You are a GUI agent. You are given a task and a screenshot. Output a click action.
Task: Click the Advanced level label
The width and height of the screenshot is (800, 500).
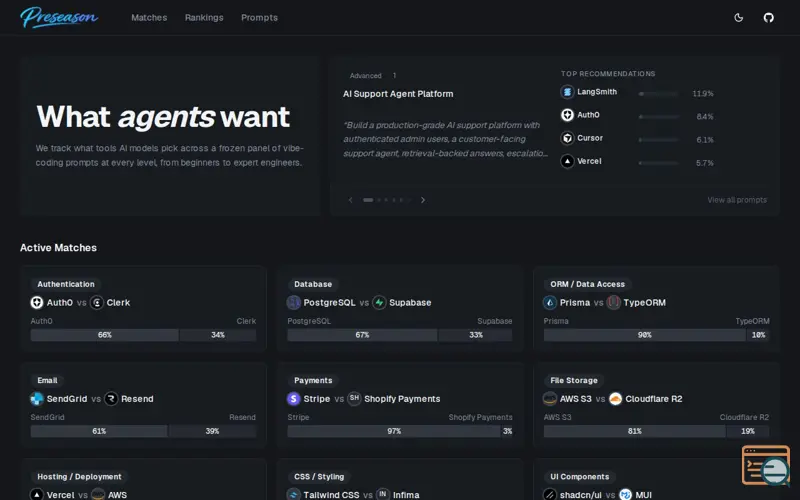pyautogui.click(x=365, y=76)
